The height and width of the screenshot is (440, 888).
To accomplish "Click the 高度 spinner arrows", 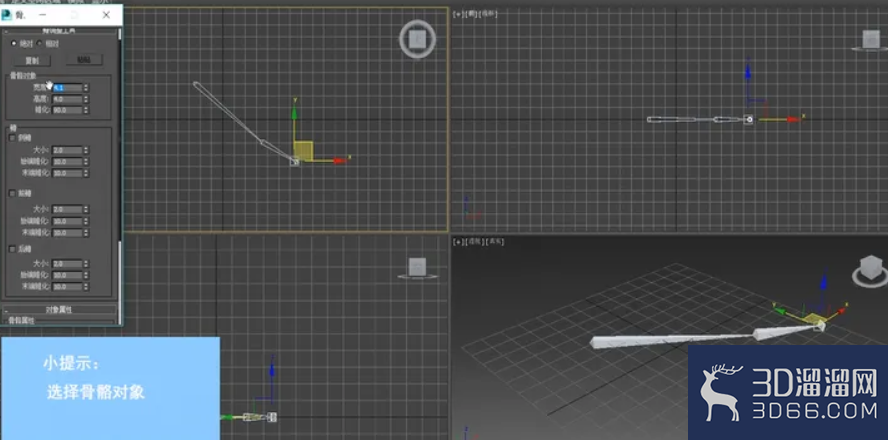I will point(86,99).
